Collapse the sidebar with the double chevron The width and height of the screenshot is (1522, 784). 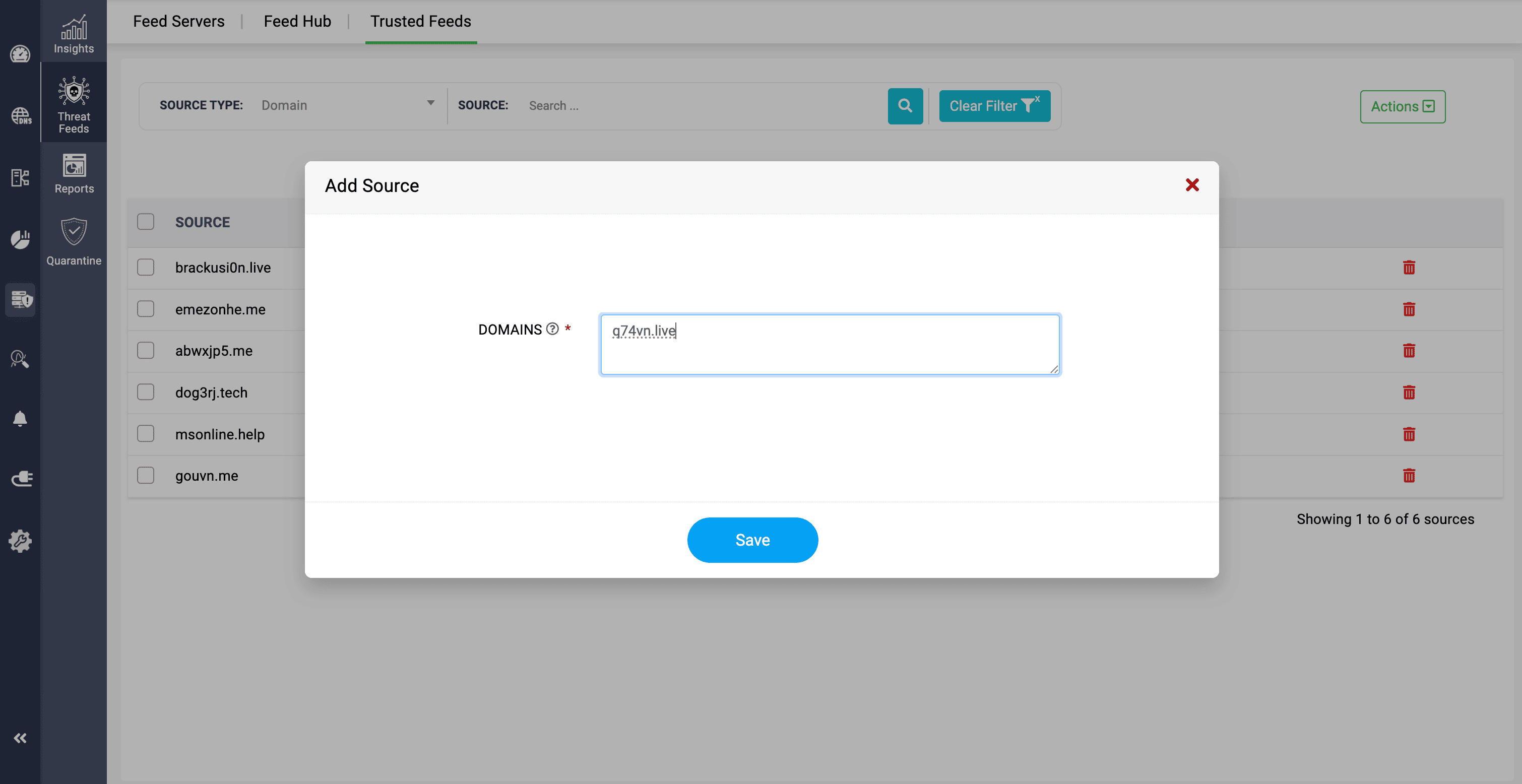coord(20,738)
